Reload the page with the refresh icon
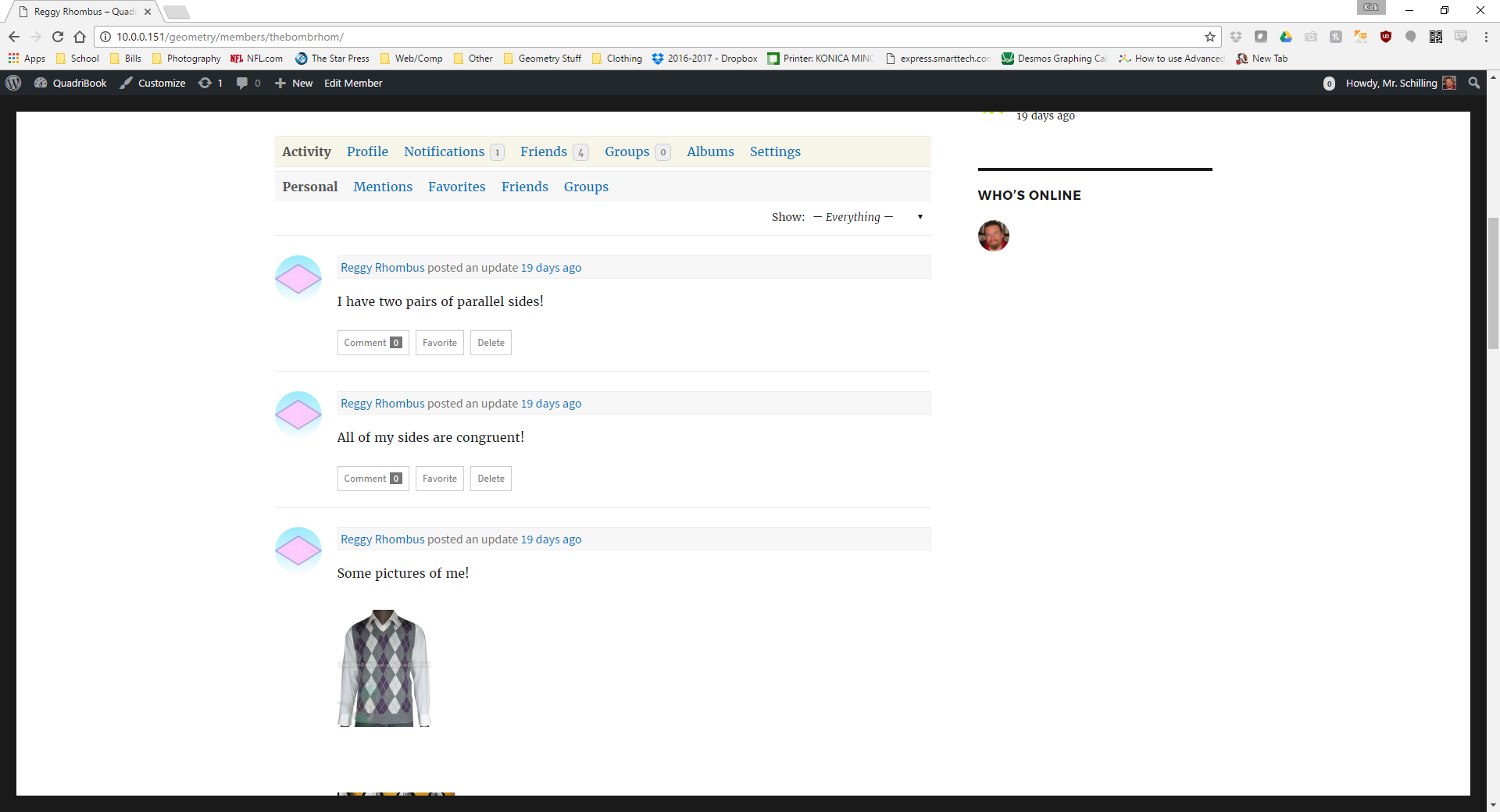The height and width of the screenshot is (812, 1500). click(x=58, y=37)
